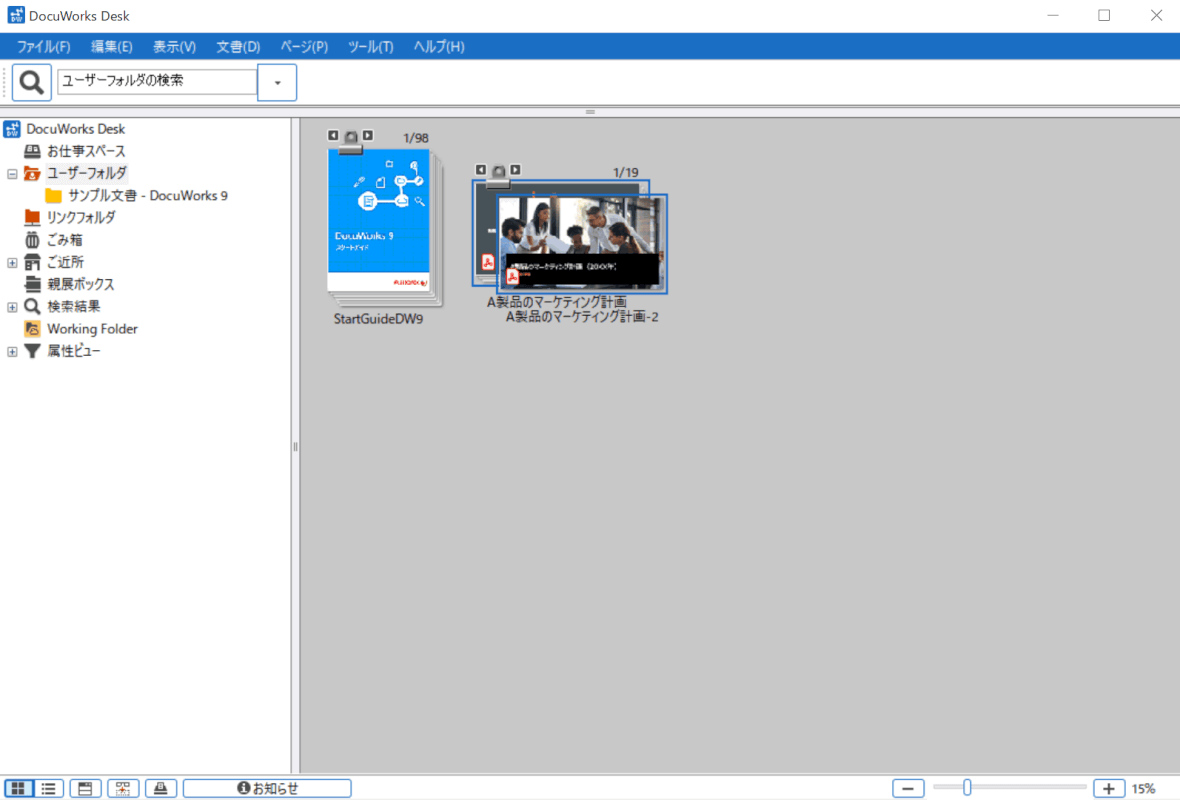This screenshot has height=800, width=1180.
Task: Click the ユーザーフォルダの検索 search field
Action: pyautogui.click(x=157, y=82)
